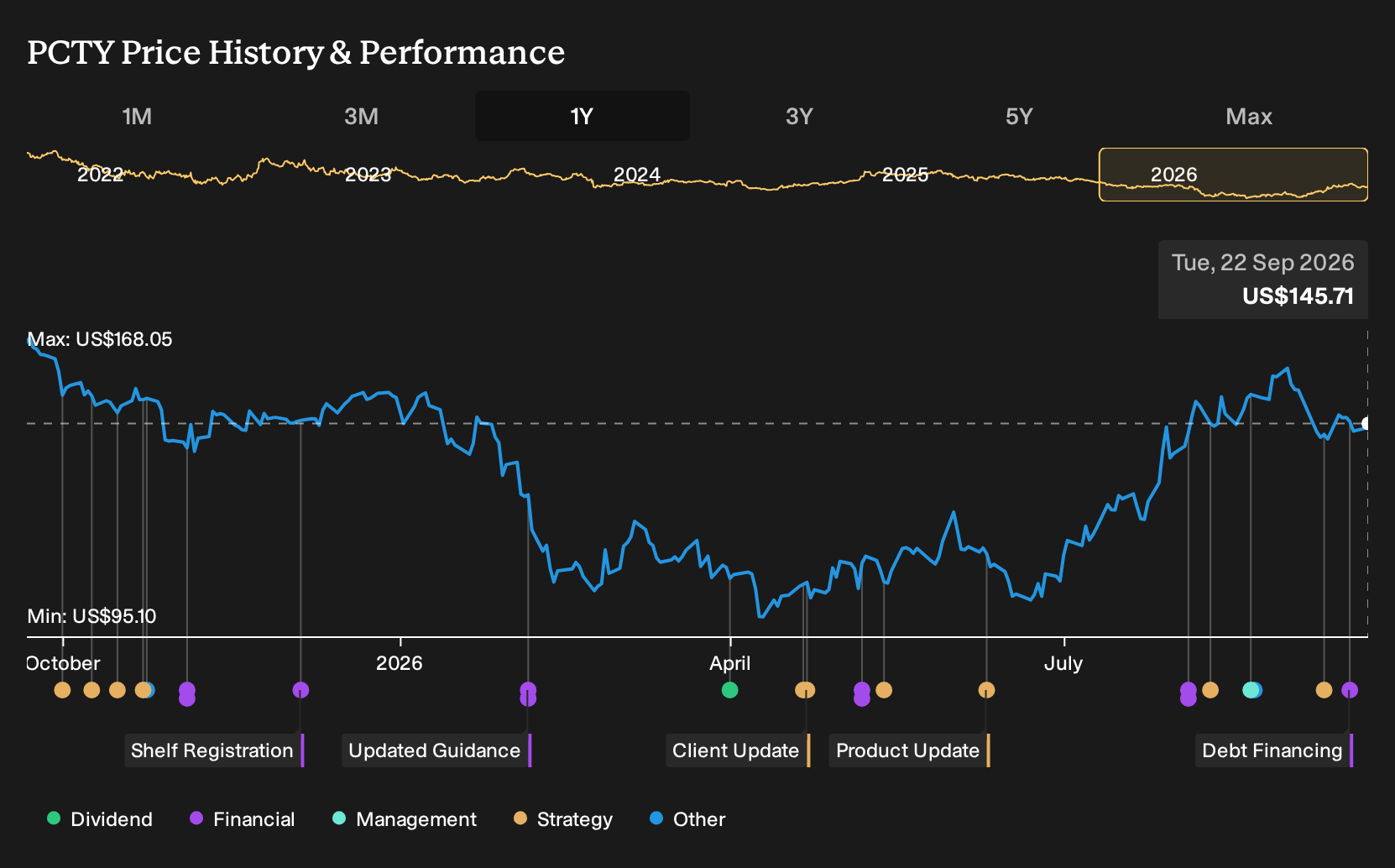Toggle the Other legend filter
This screenshot has width=1395, height=868.
[687, 819]
